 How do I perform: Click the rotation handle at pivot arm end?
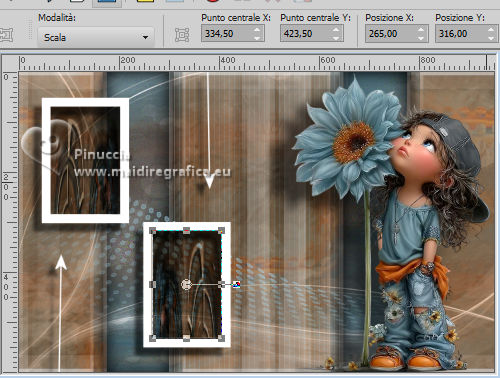point(236,284)
